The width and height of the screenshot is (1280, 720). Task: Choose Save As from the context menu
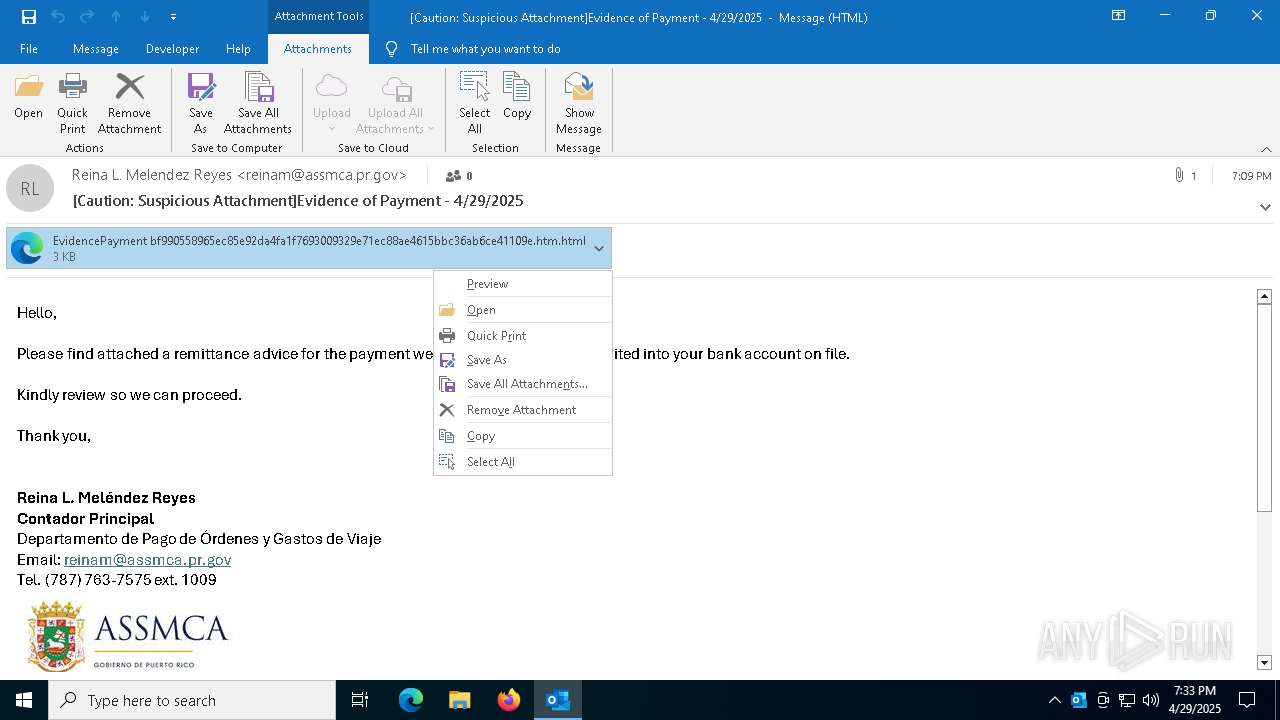coord(523,360)
